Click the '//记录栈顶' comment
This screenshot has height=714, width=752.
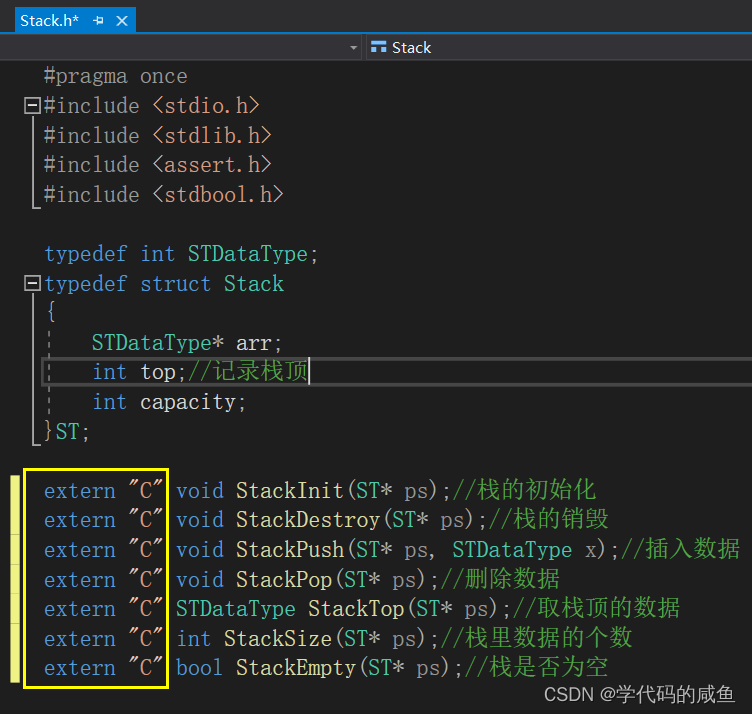tap(248, 372)
